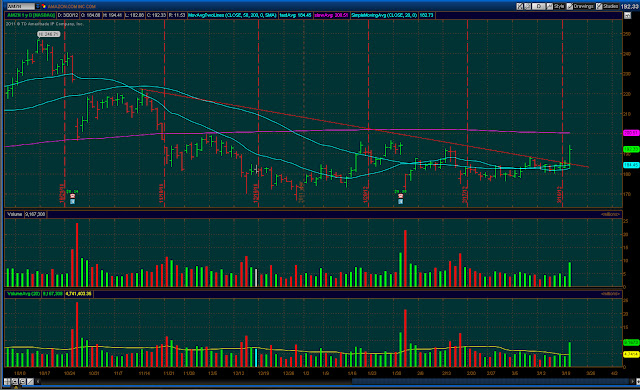The height and width of the screenshot is (390, 640).
Task: Click the first earnings phone icon on the chart
Action: 72,196
